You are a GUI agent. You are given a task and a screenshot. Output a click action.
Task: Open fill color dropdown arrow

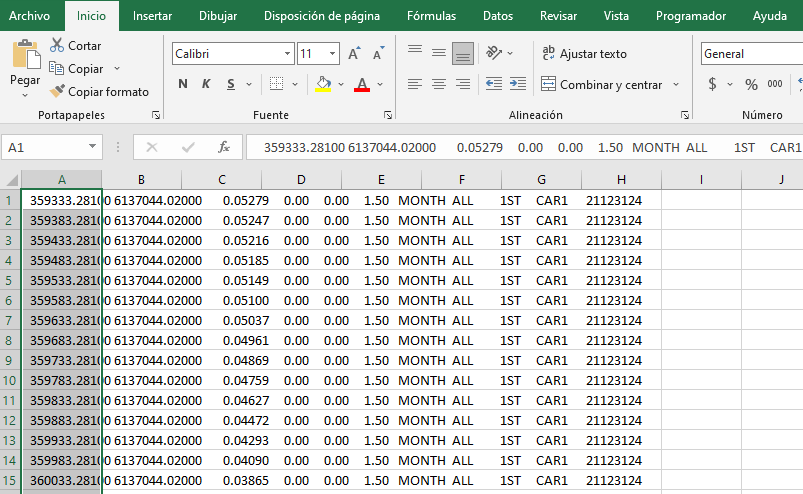pos(341,84)
